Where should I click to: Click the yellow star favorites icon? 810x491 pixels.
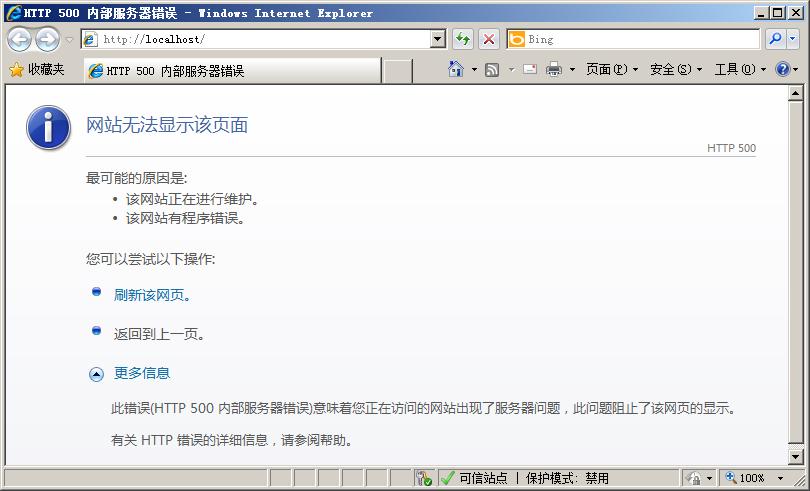tap(17, 70)
